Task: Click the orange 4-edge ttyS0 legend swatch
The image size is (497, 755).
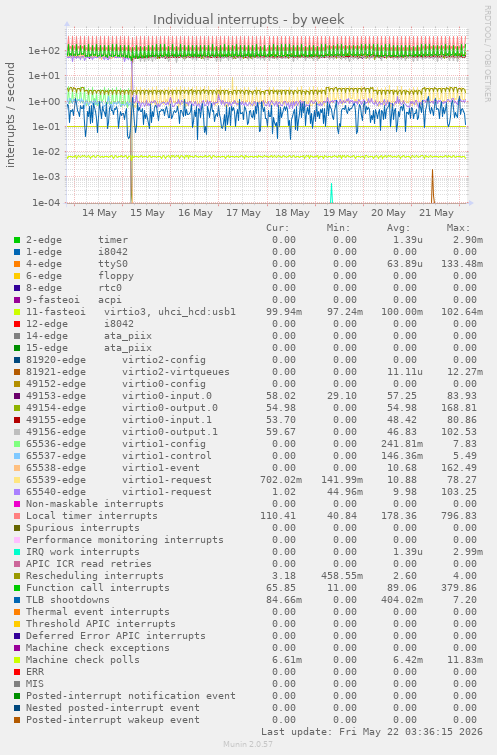Action: pyautogui.click(x=17, y=264)
